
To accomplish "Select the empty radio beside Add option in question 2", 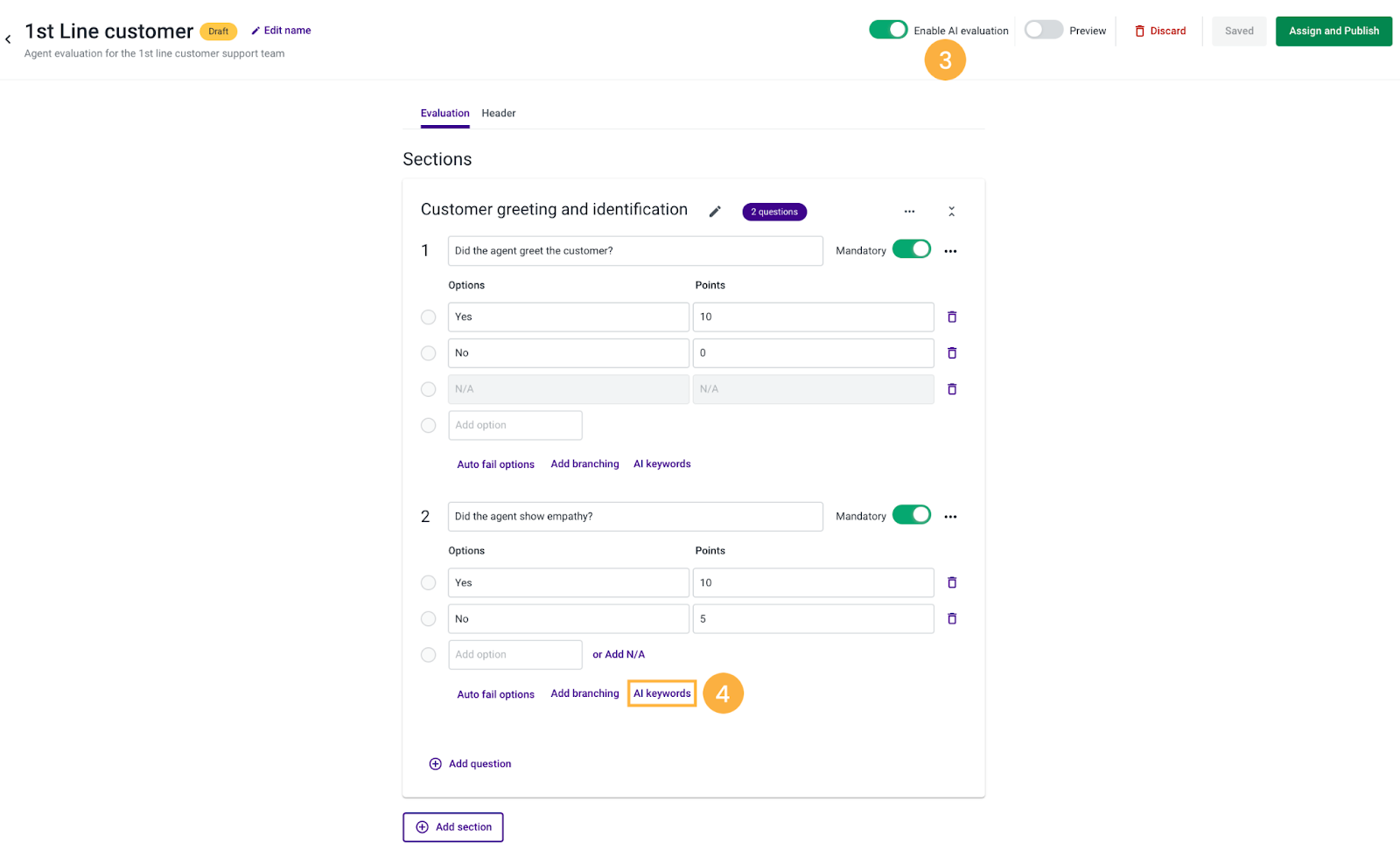I will click(428, 655).
